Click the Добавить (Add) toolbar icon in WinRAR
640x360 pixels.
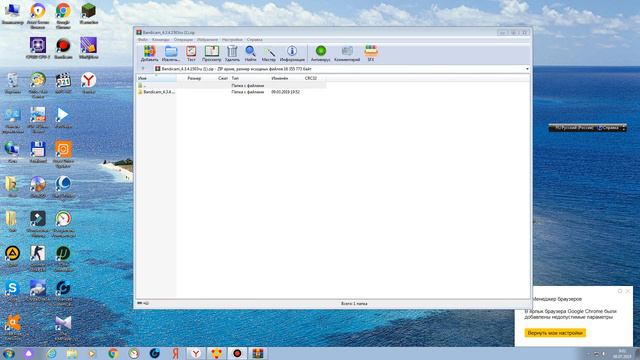149,53
